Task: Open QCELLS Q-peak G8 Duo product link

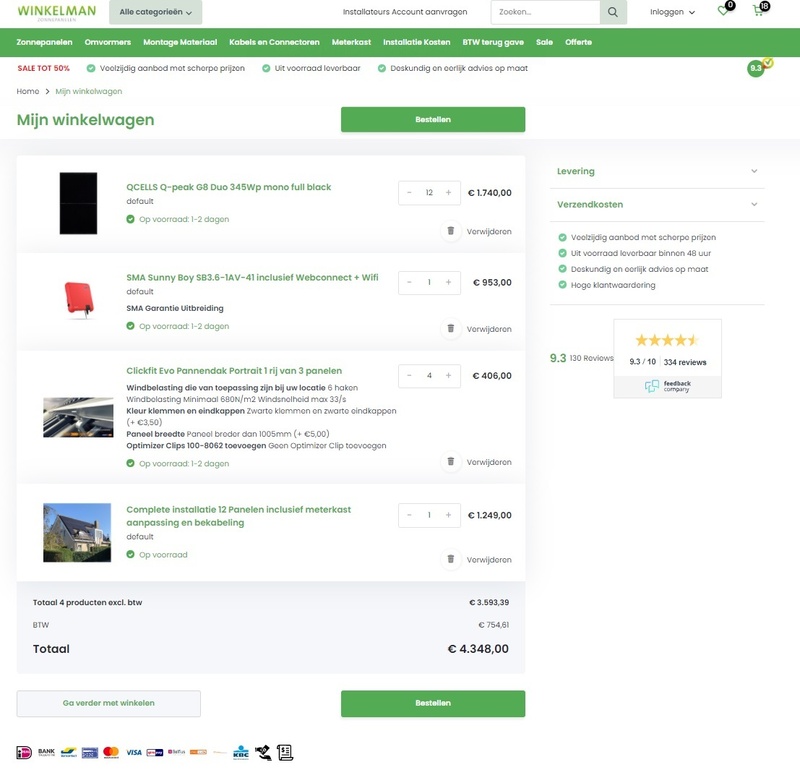Action: click(x=229, y=187)
